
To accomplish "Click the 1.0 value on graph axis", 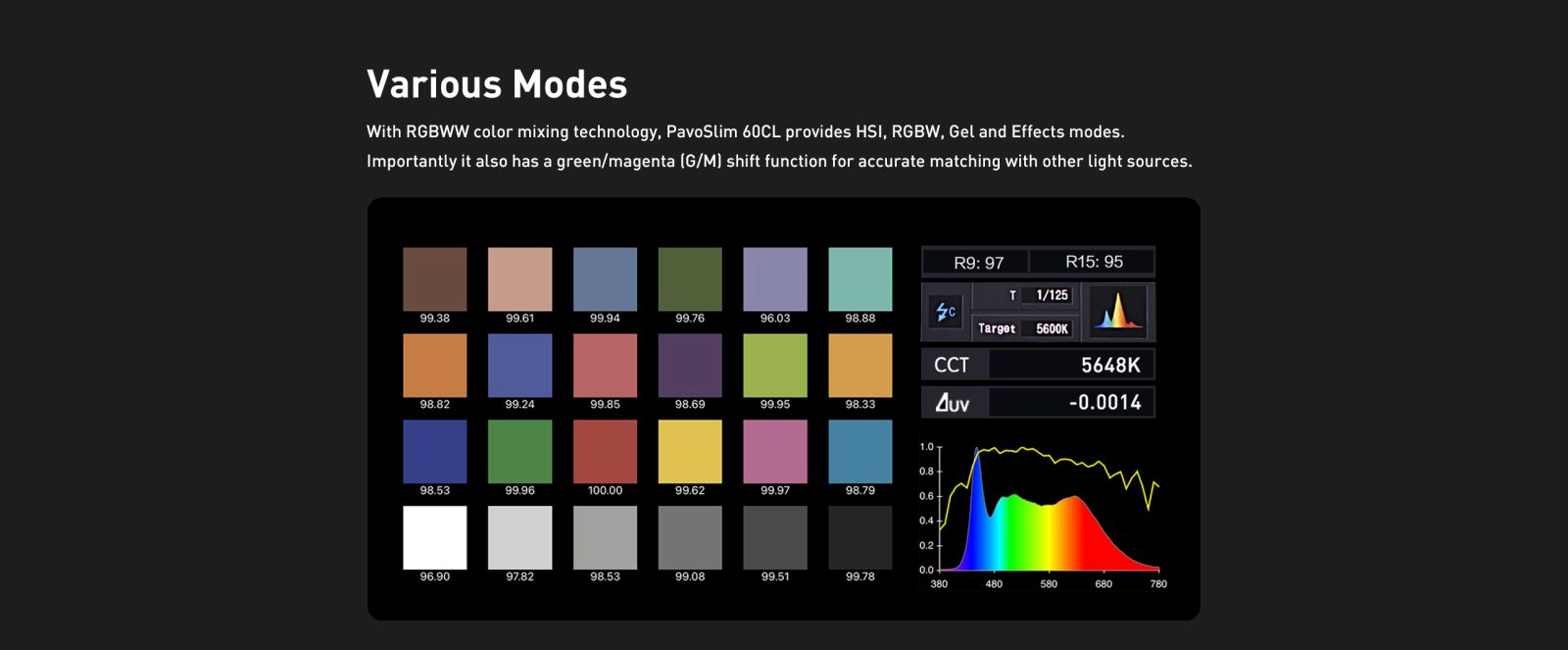I will (x=926, y=447).
